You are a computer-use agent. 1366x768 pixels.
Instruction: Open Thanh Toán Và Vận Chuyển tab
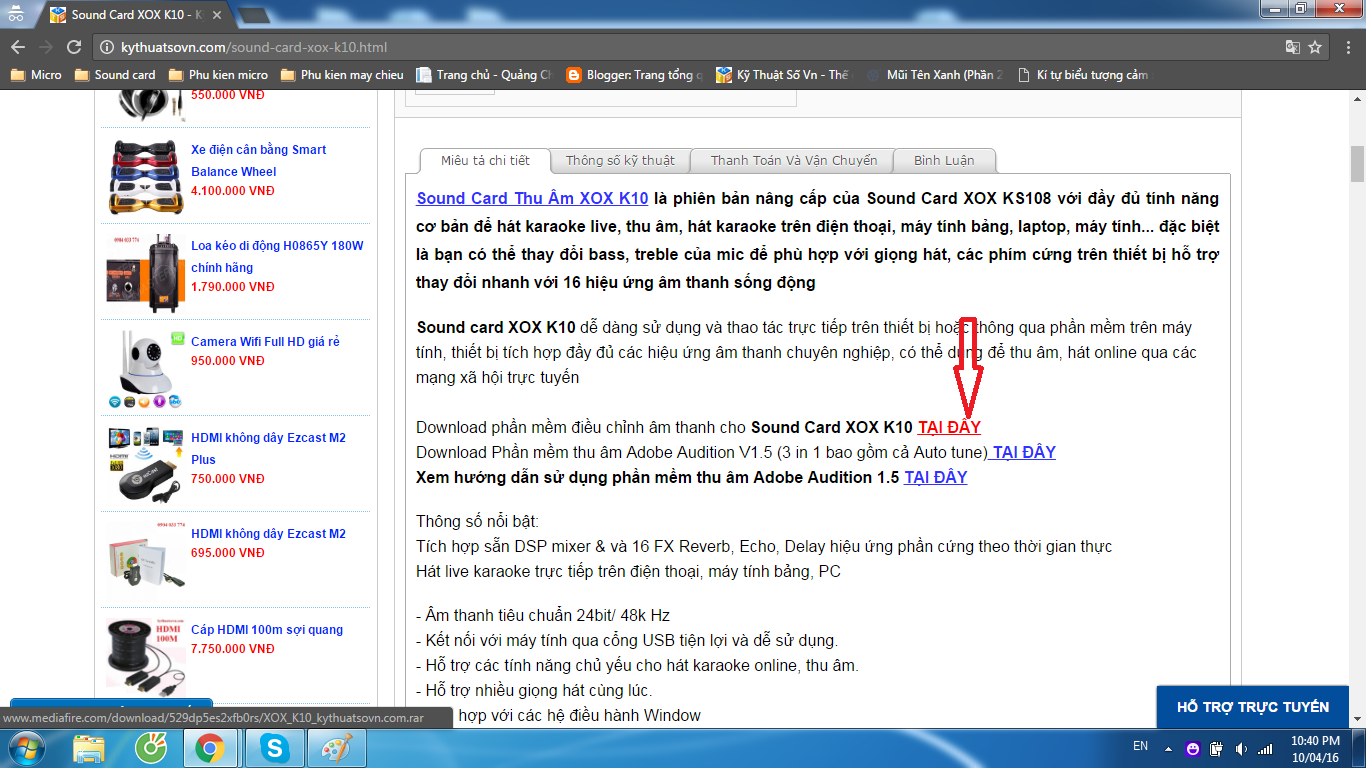[x=794, y=160]
